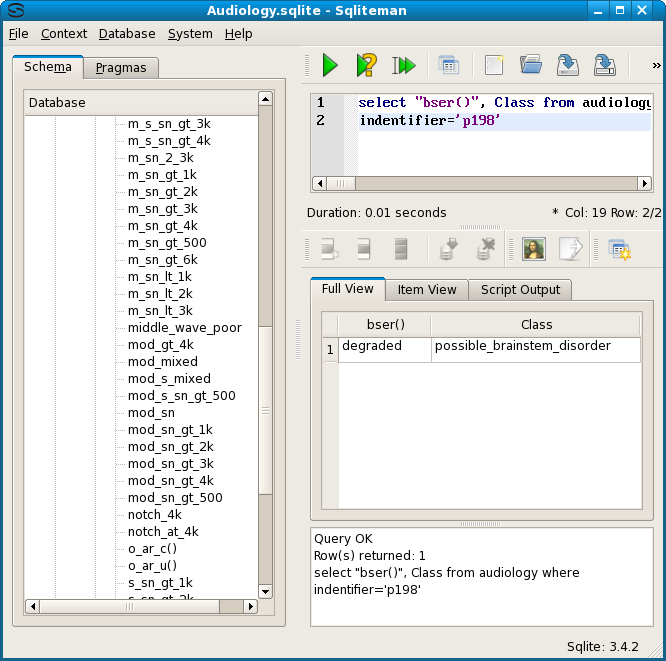Viewport: 666px width, 661px height.
Task: Click the new SQL file icon
Action: (493, 66)
